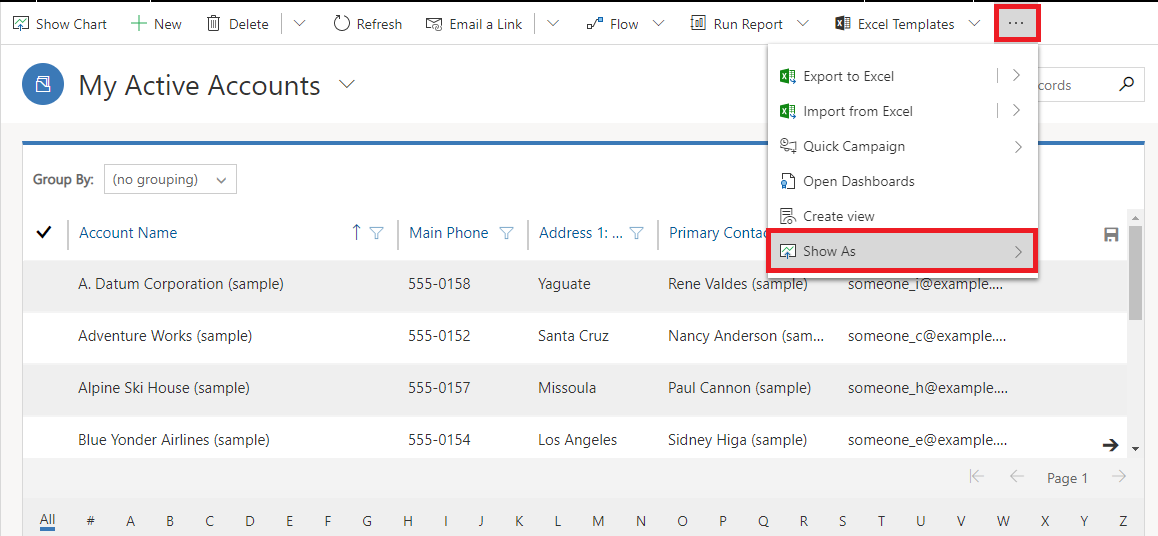Image resolution: width=1158 pixels, height=536 pixels.
Task: Toggle the select-all checkmark in the grid header
Action: [44, 233]
